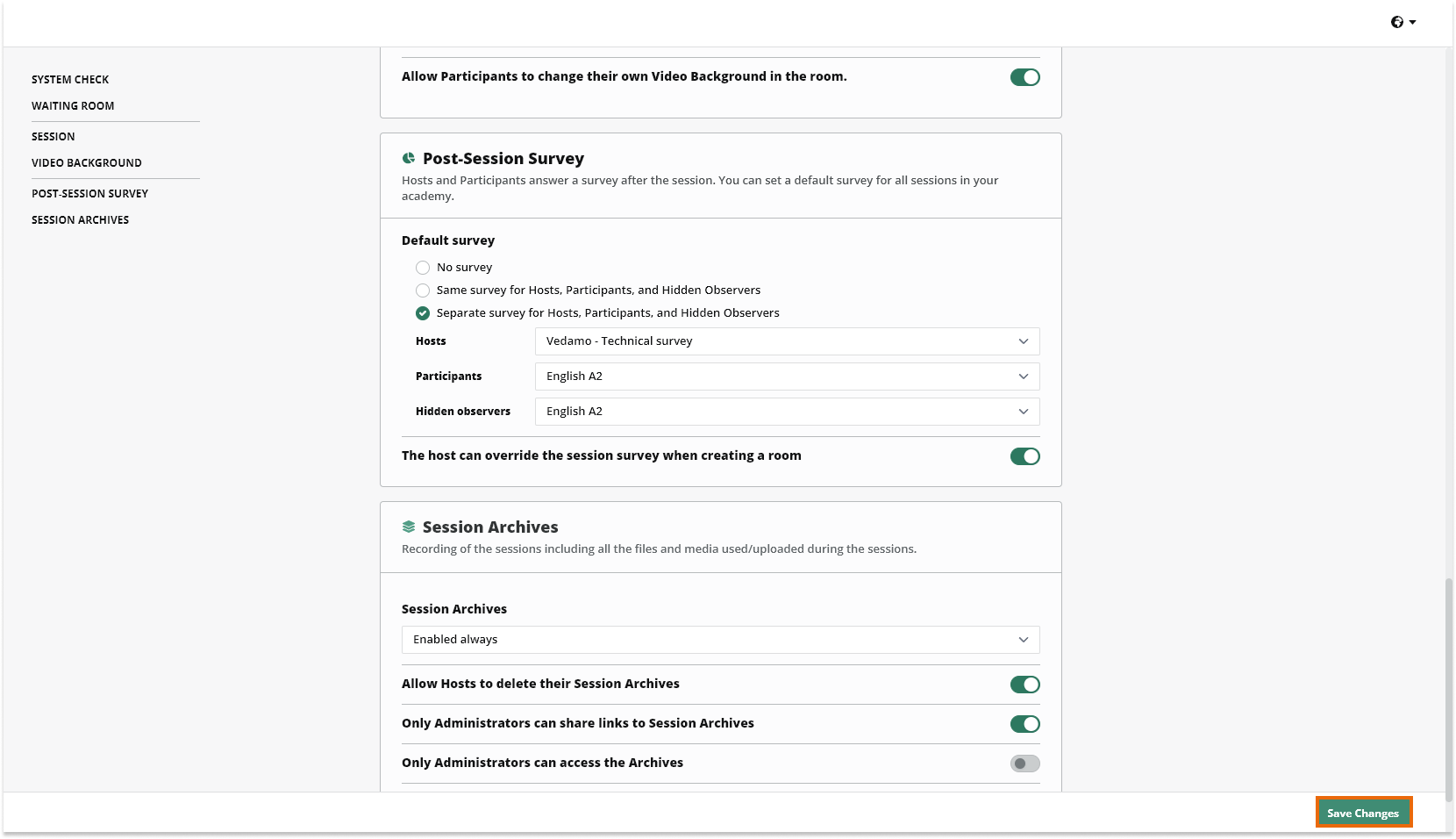
Task: Click the Save Changes button
Action: 1363,813
